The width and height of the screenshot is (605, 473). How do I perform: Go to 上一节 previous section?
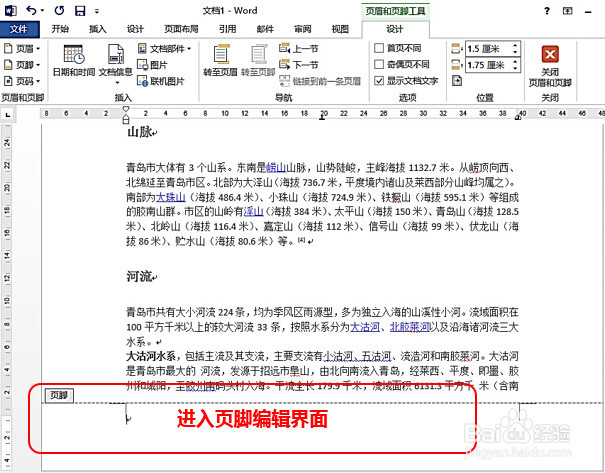(x=299, y=49)
